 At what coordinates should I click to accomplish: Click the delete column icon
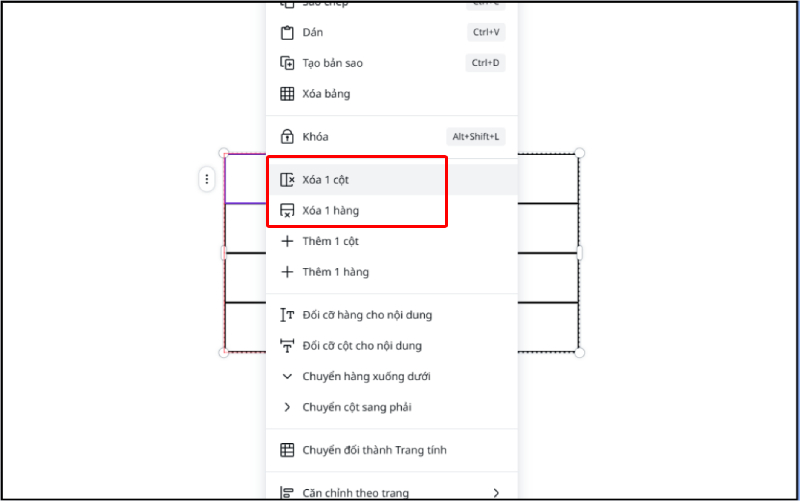287,180
